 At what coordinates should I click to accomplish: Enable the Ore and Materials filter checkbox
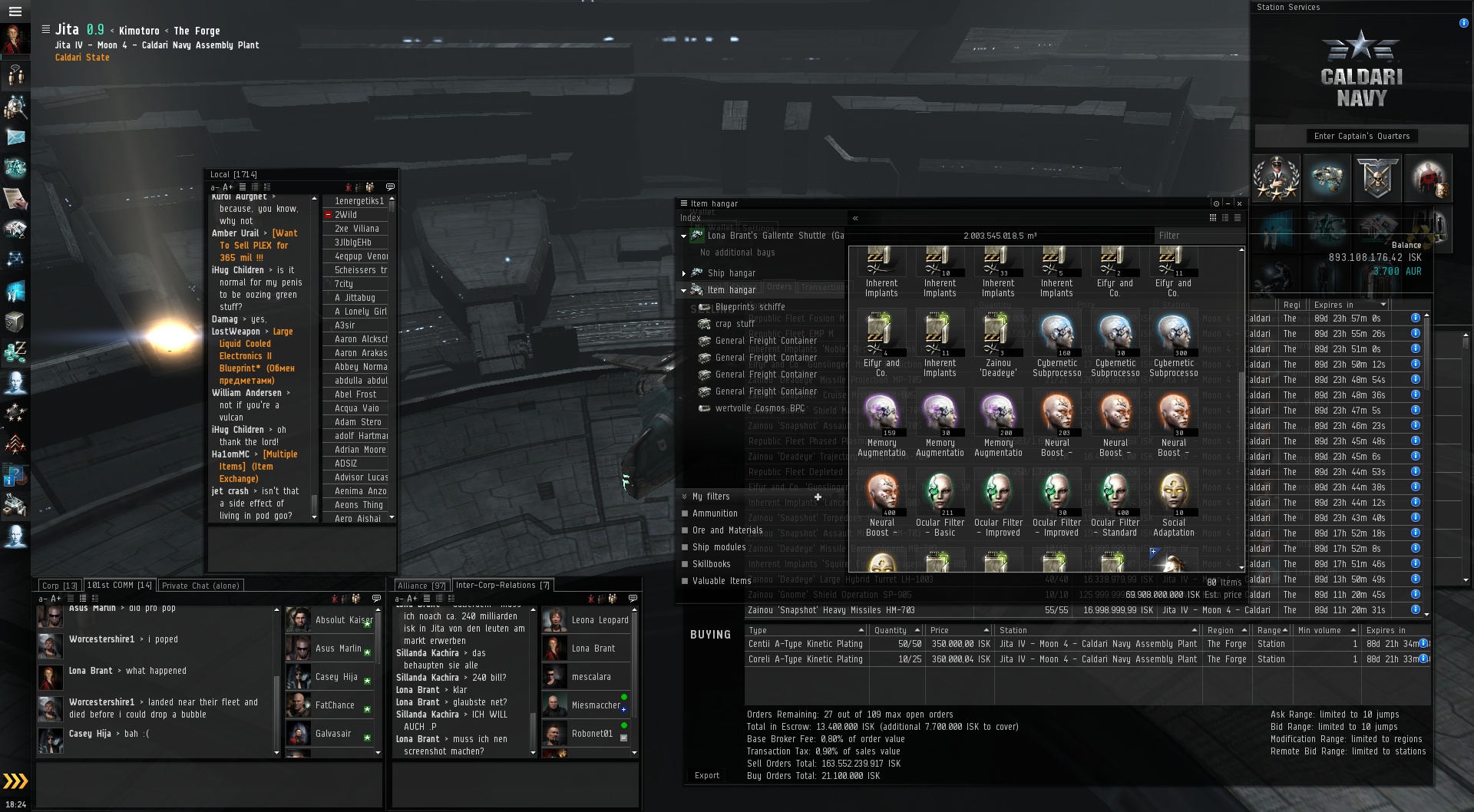coord(686,530)
